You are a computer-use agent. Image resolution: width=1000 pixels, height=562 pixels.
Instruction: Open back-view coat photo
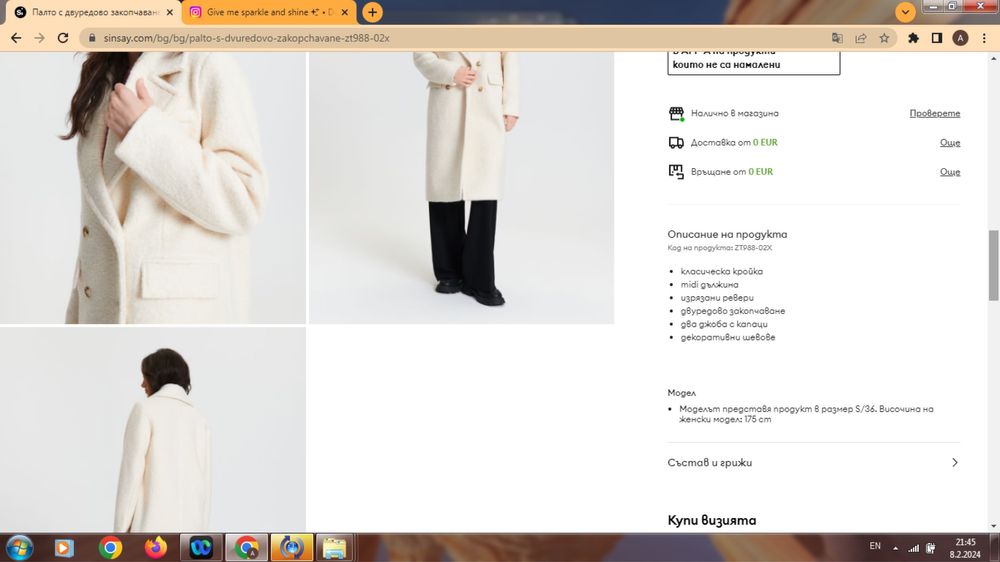pyautogui.click(x=153, y=430)
